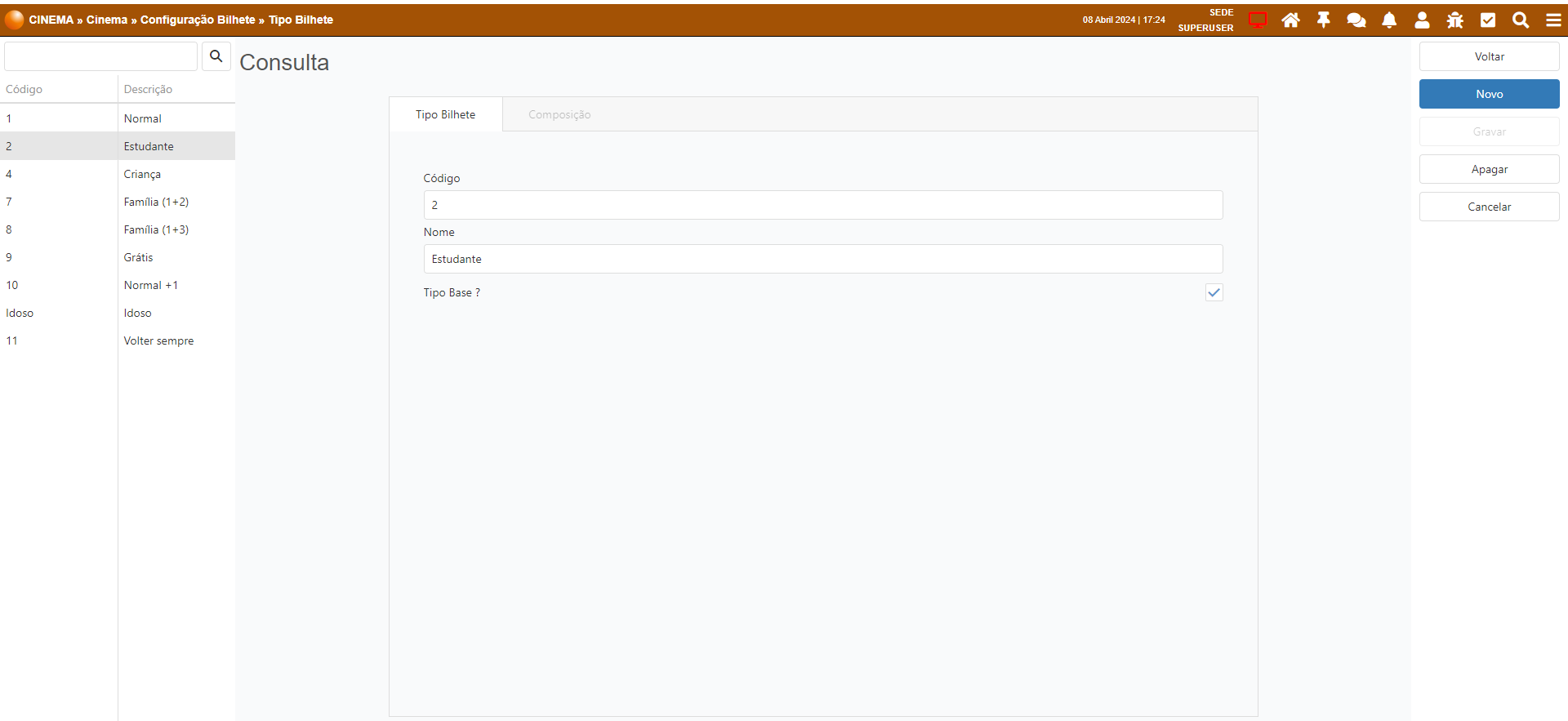Switch to the Composição tab
Screen dimensions: 1568x721
pyautogui.click(x=559, y=114)
